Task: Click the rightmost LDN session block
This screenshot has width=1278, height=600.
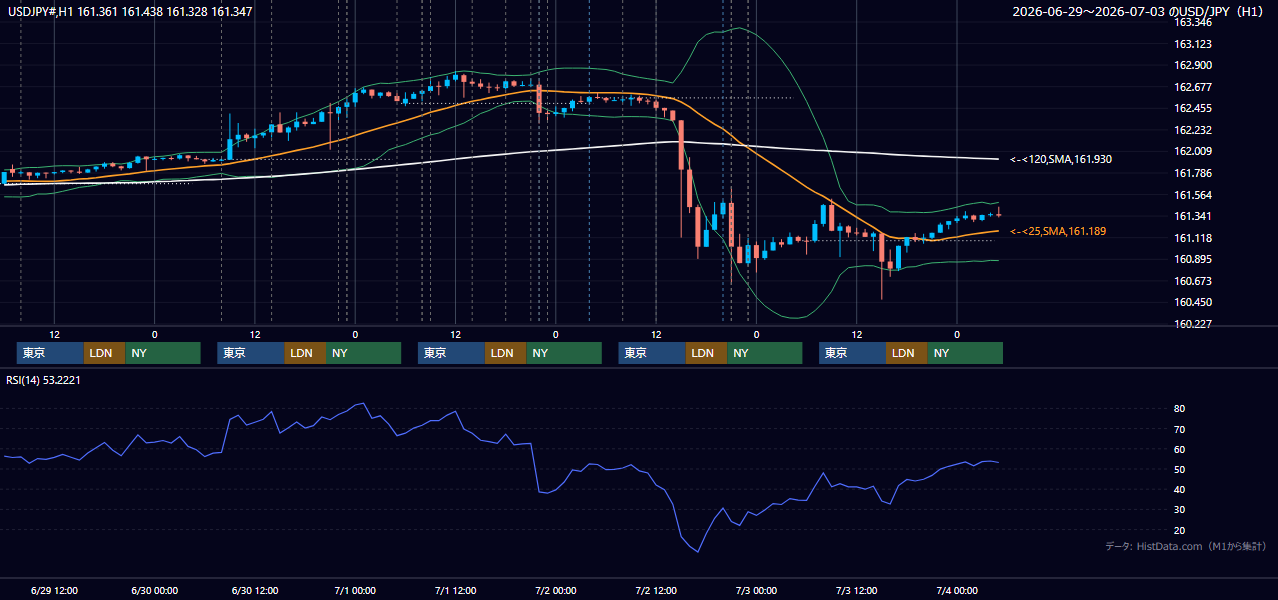Action: (906, 353)
